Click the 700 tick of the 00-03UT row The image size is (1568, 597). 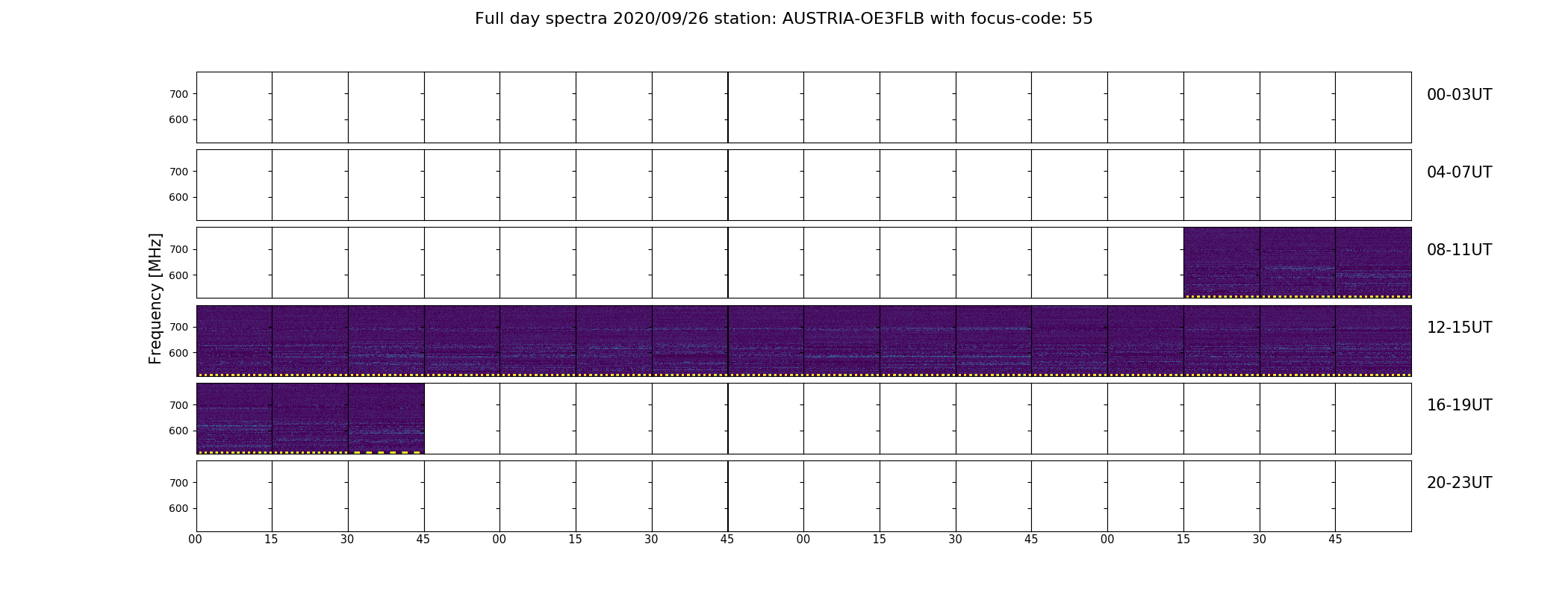click(178, 94)
